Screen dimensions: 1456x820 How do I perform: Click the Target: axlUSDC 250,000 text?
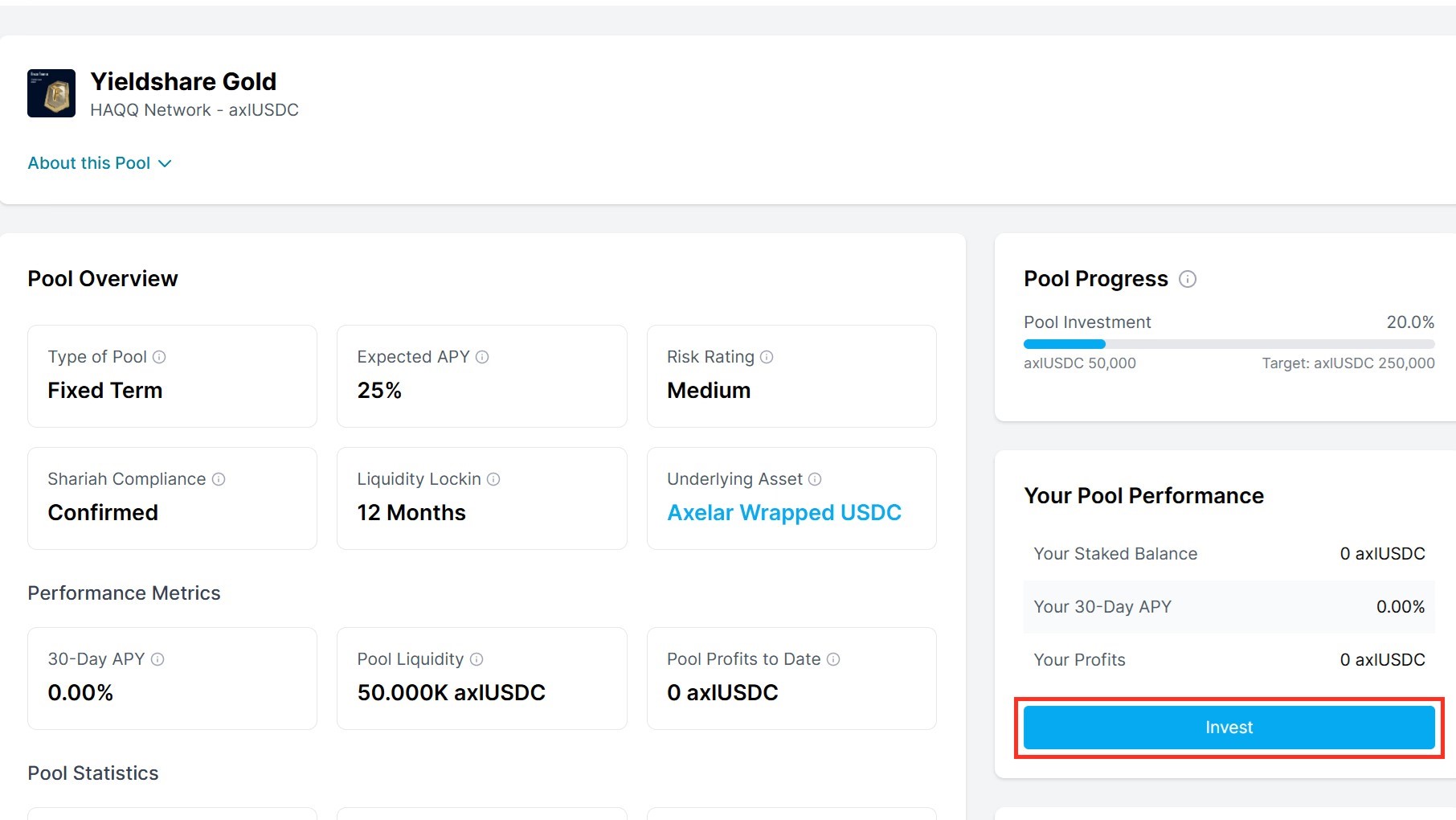[x=1348, y=363]
